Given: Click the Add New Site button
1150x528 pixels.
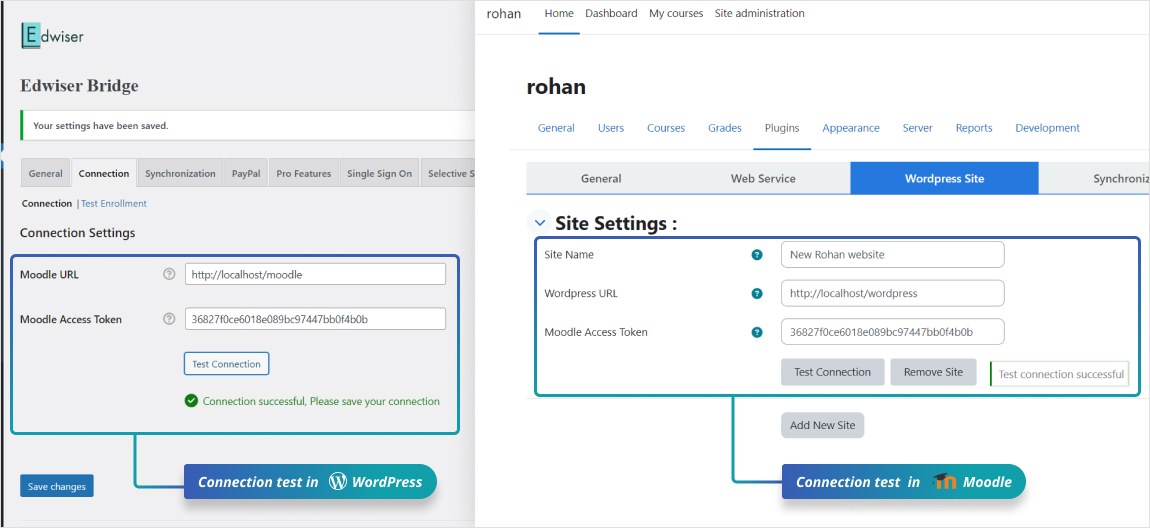Looking at the screenshot, I should pyautogui.click(x=822, y=425).
